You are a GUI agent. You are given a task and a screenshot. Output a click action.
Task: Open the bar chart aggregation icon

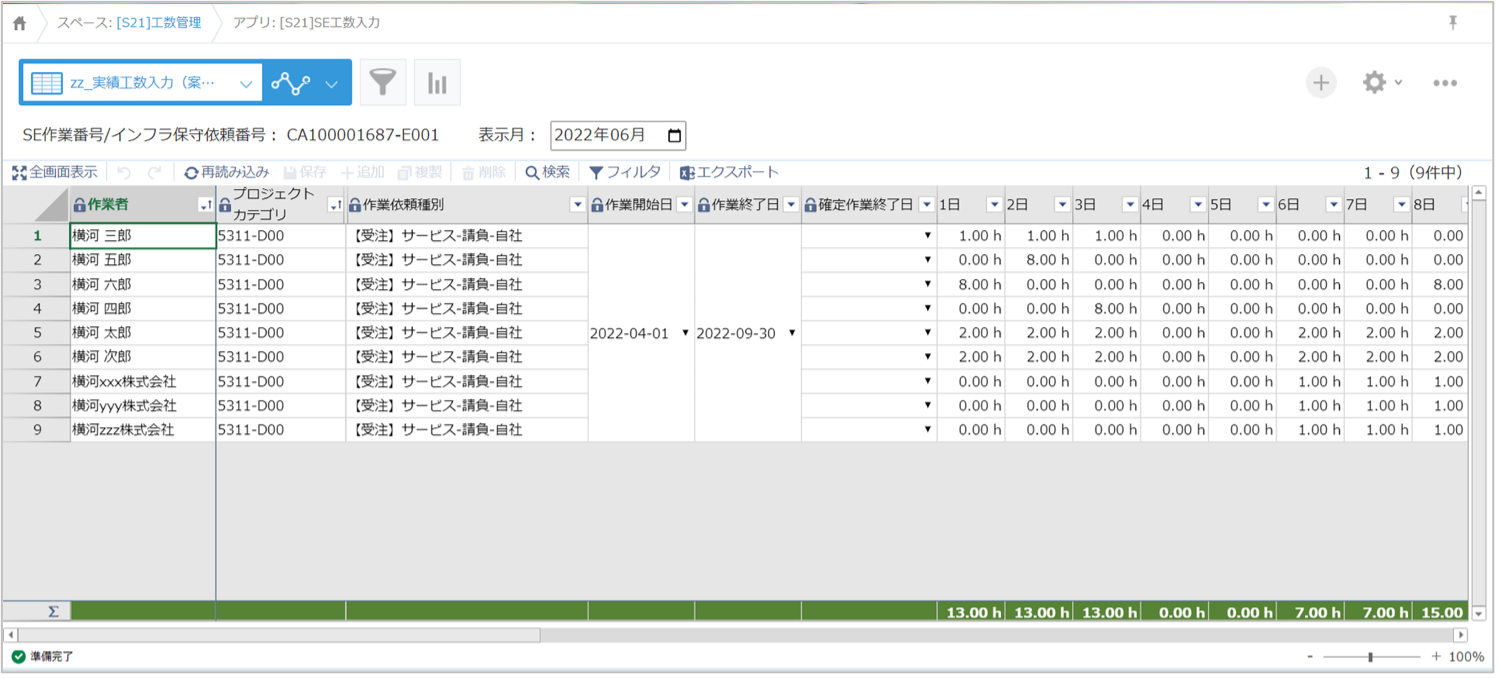[x=437, y=83]
